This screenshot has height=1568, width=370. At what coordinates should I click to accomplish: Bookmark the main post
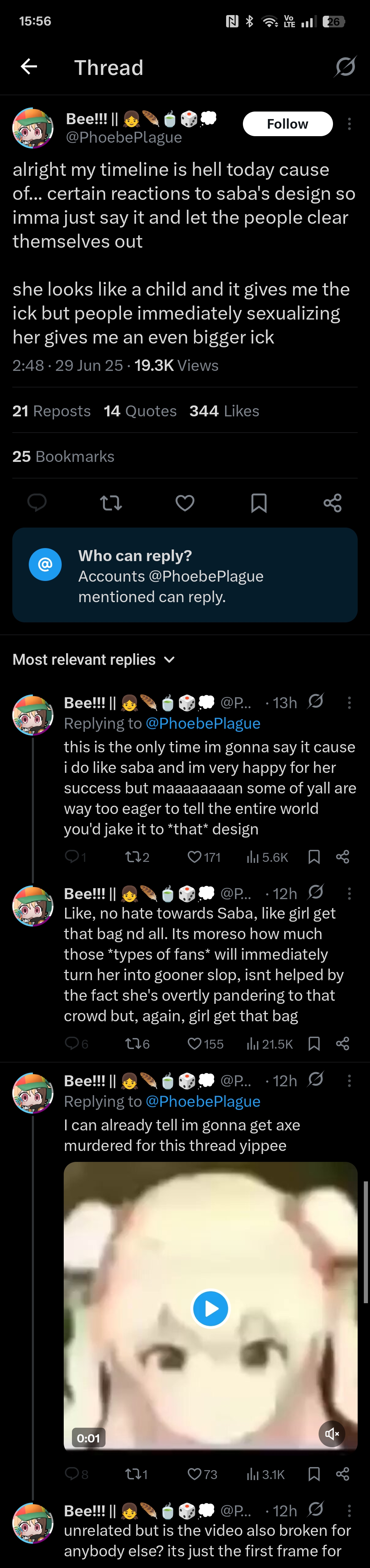pos(258,503)
